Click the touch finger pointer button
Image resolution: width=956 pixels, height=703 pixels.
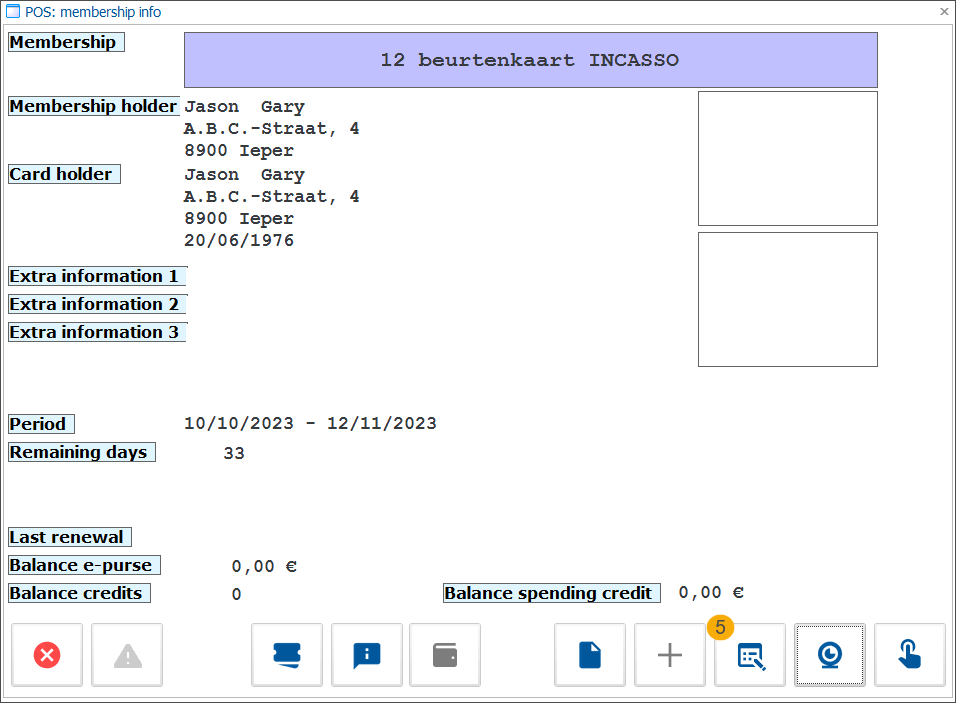[910, 655]
